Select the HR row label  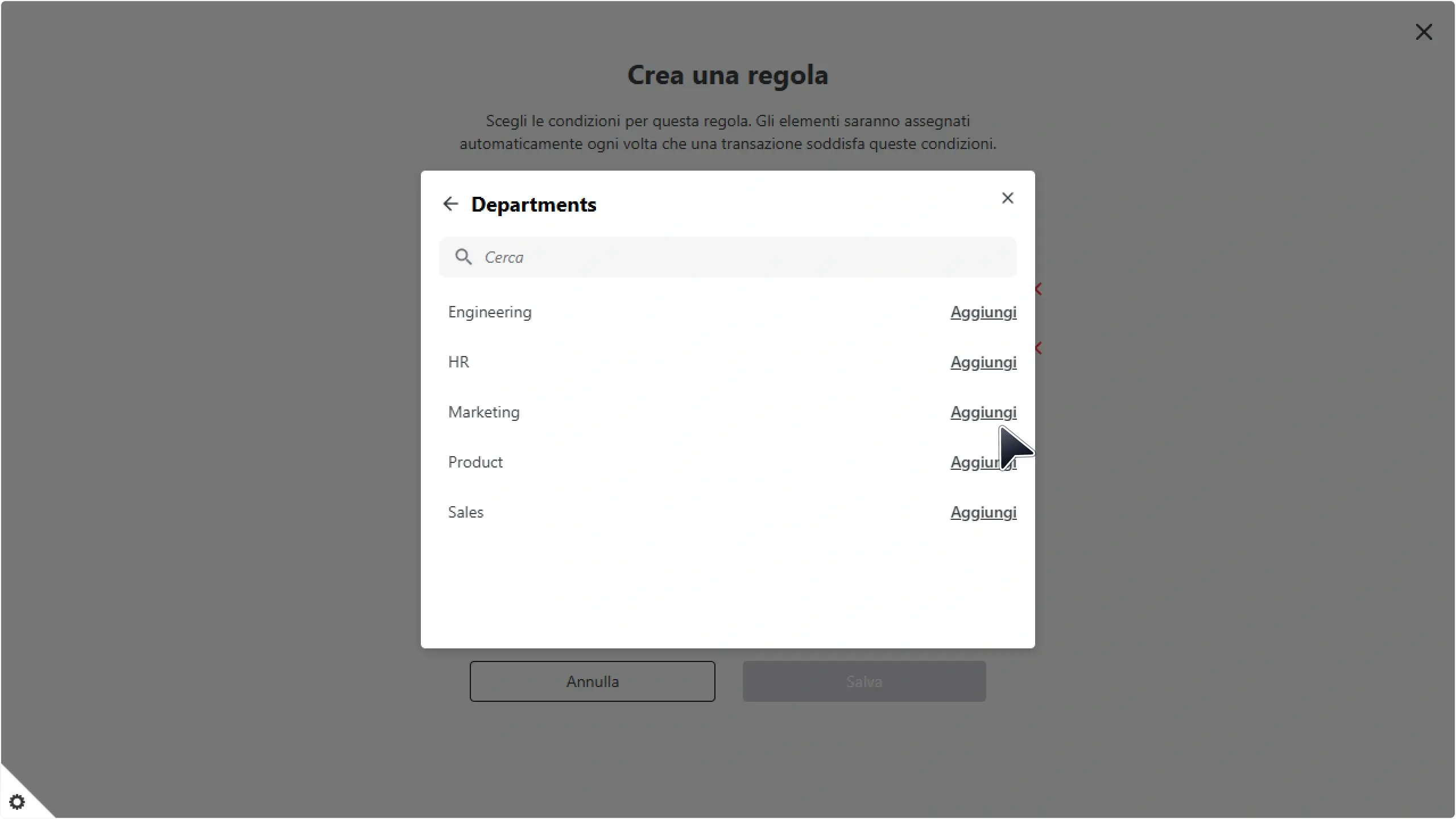[x=458, y=362]
